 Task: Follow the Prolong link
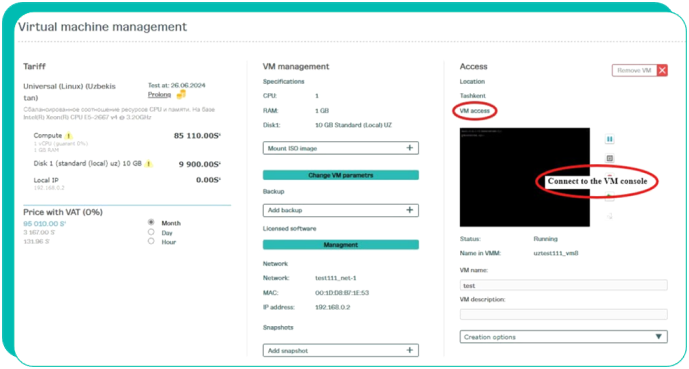click(x=160, y=94)
